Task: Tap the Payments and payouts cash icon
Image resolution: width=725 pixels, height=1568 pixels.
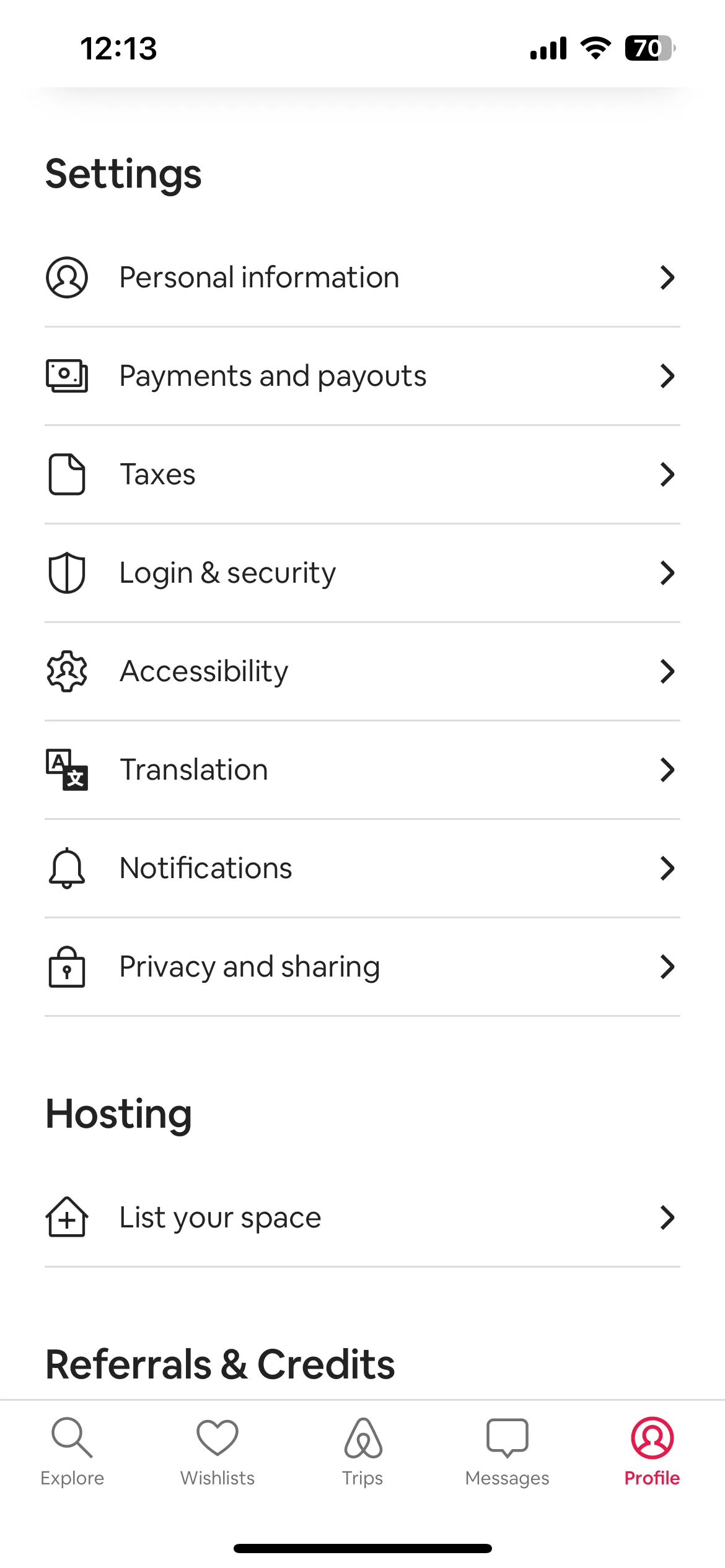Action: click(67, 376)
